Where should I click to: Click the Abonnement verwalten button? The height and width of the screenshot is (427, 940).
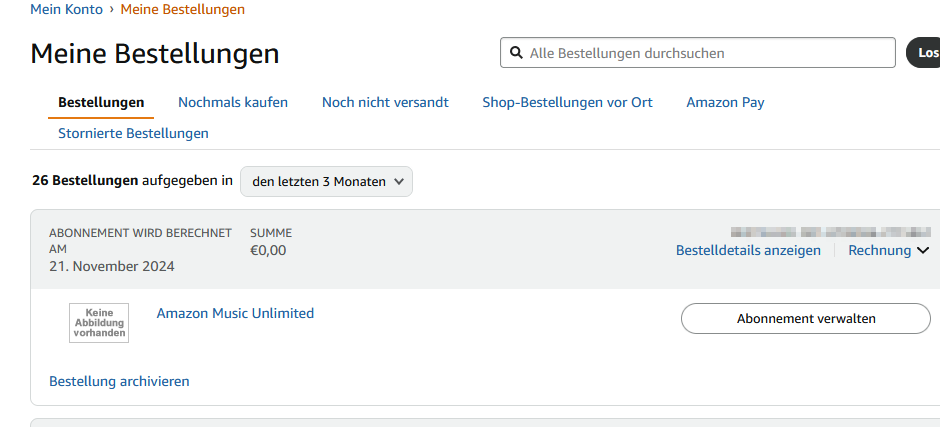coord(806,318)
